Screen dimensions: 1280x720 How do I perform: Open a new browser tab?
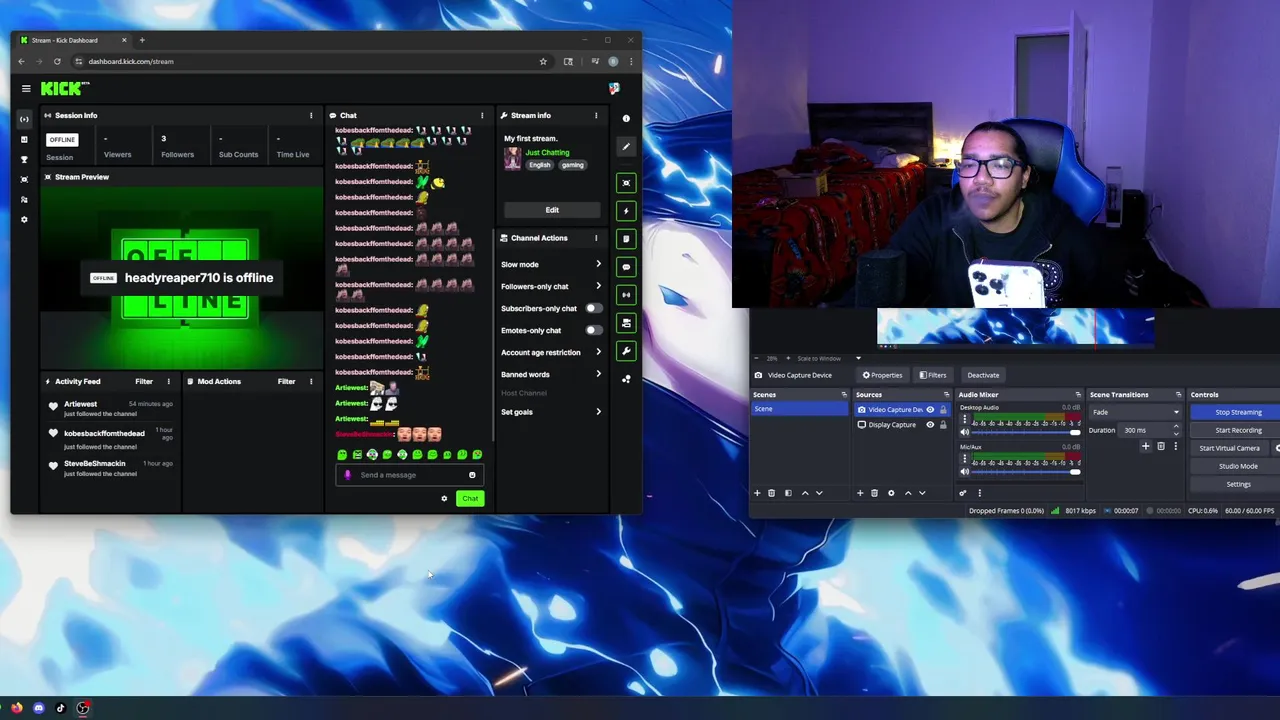(142, 40)
